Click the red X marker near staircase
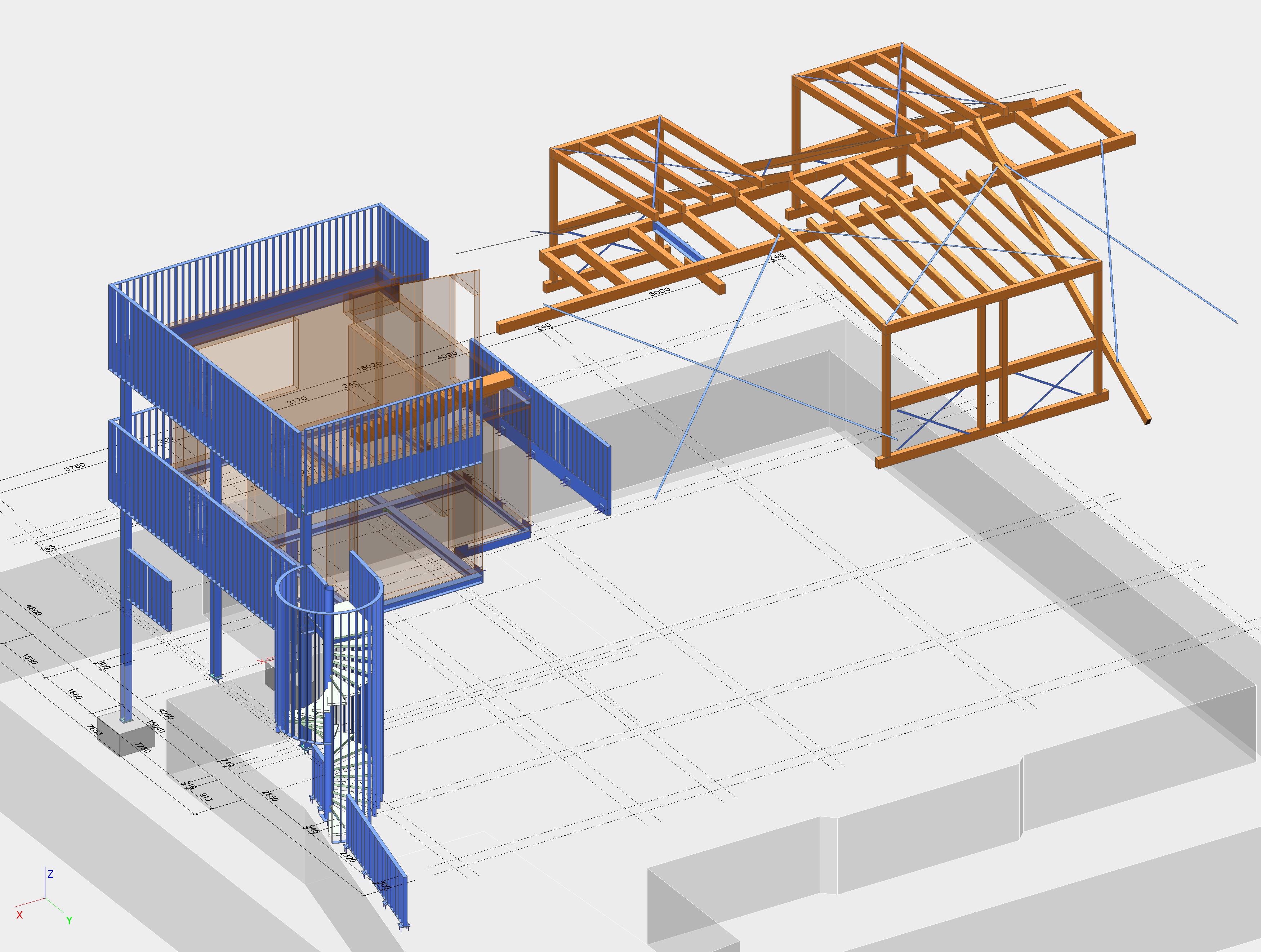The height and width of the screenshot is (952, 1261). pos(262,661)
